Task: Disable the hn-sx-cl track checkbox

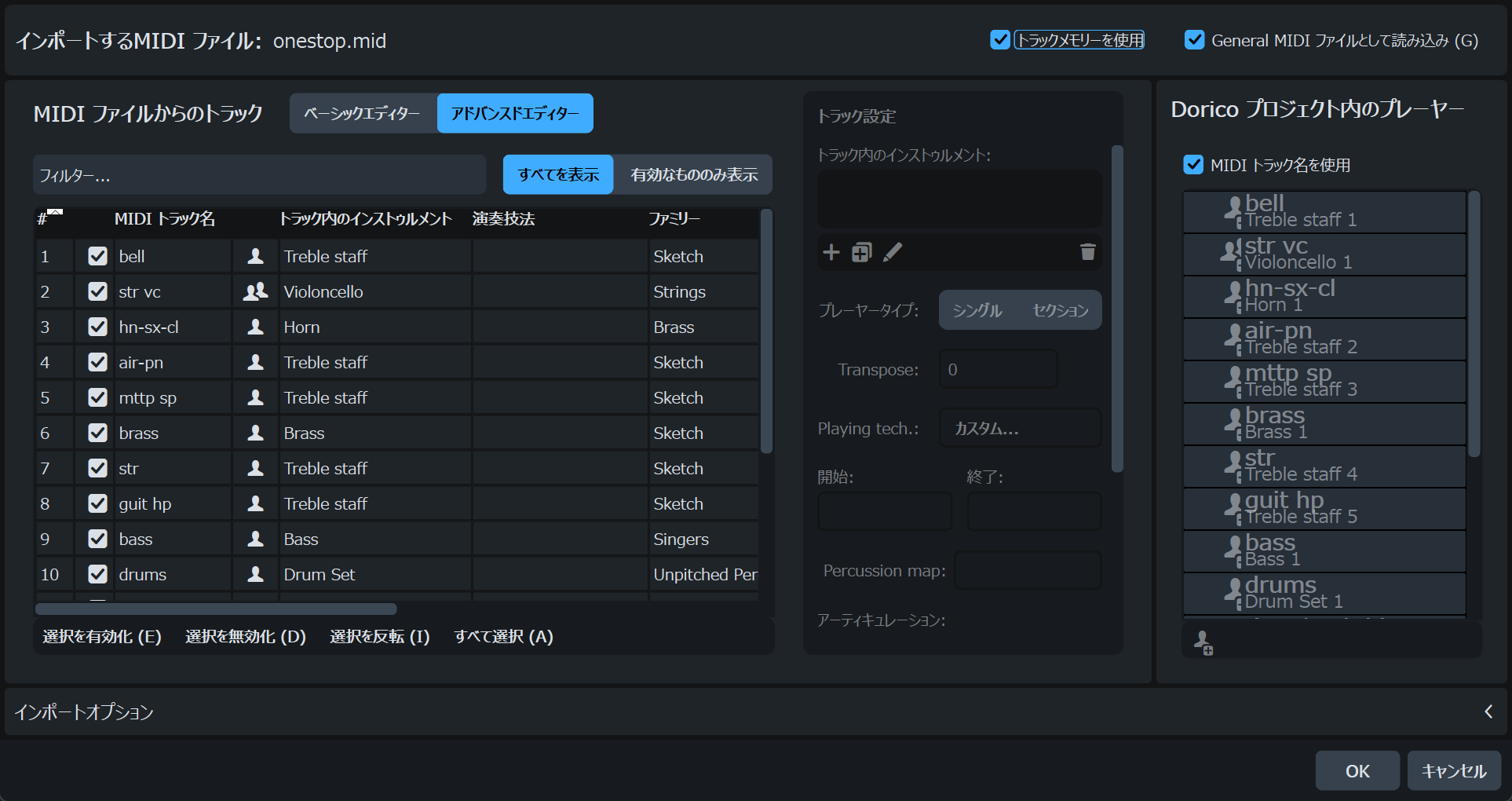Action: click(x=97, y=327)
